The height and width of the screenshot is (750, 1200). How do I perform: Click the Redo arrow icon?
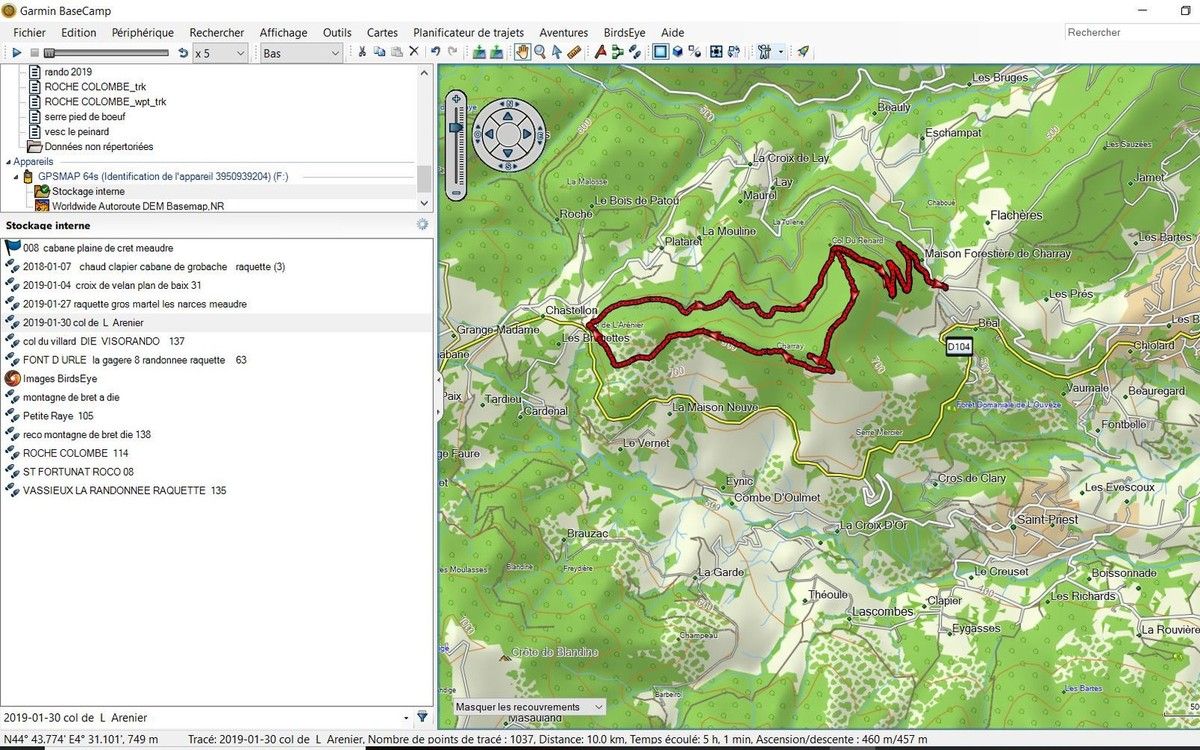pos(452,52)
